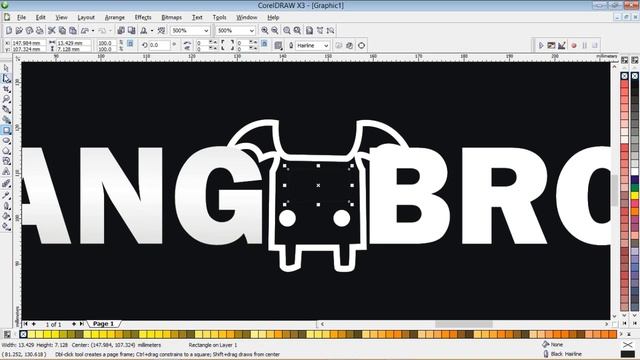The image size is (640, 360).
Task: Open the File menu
Action: [21, 18]
